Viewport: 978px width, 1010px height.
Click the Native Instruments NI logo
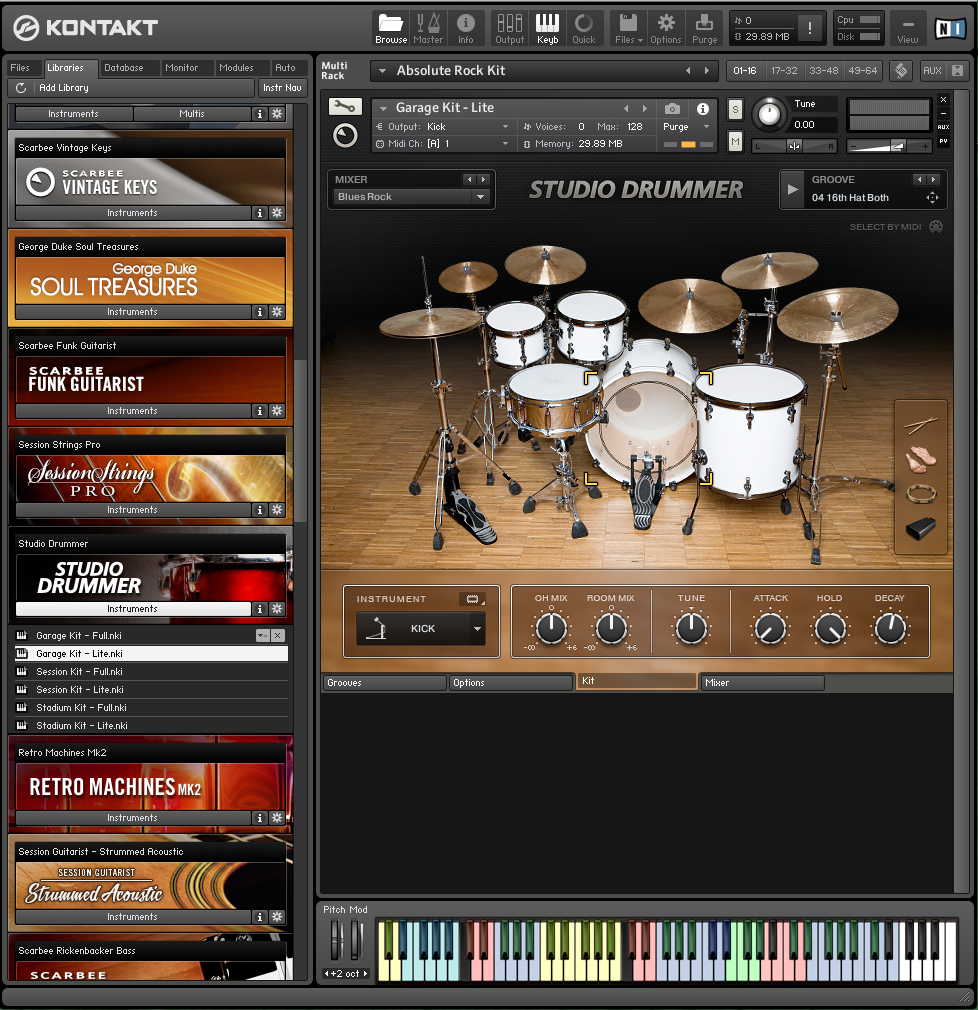[950, 28]
